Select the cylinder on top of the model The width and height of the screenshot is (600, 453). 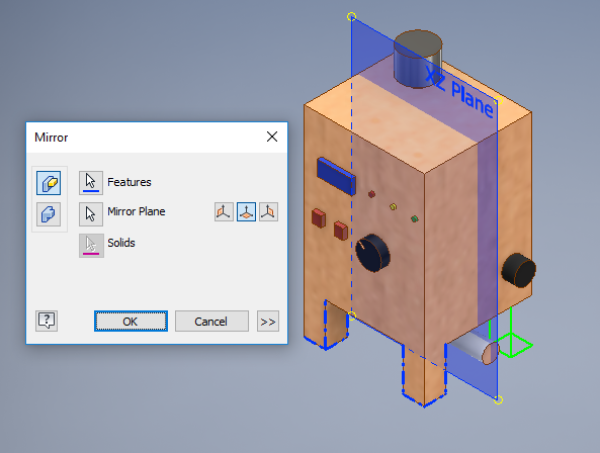pos(418,58)
